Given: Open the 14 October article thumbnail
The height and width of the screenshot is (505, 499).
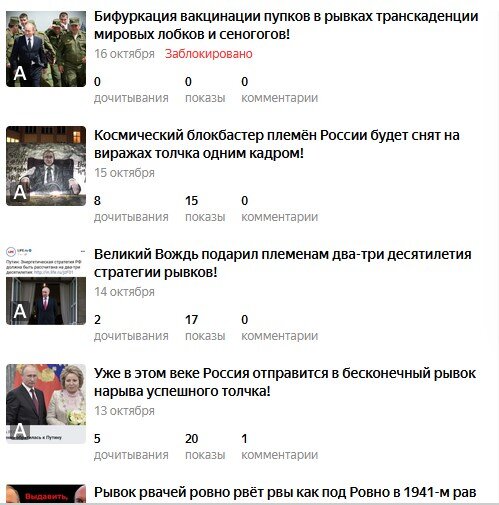Looking at the screenshot, I should (x=46, y=285).
